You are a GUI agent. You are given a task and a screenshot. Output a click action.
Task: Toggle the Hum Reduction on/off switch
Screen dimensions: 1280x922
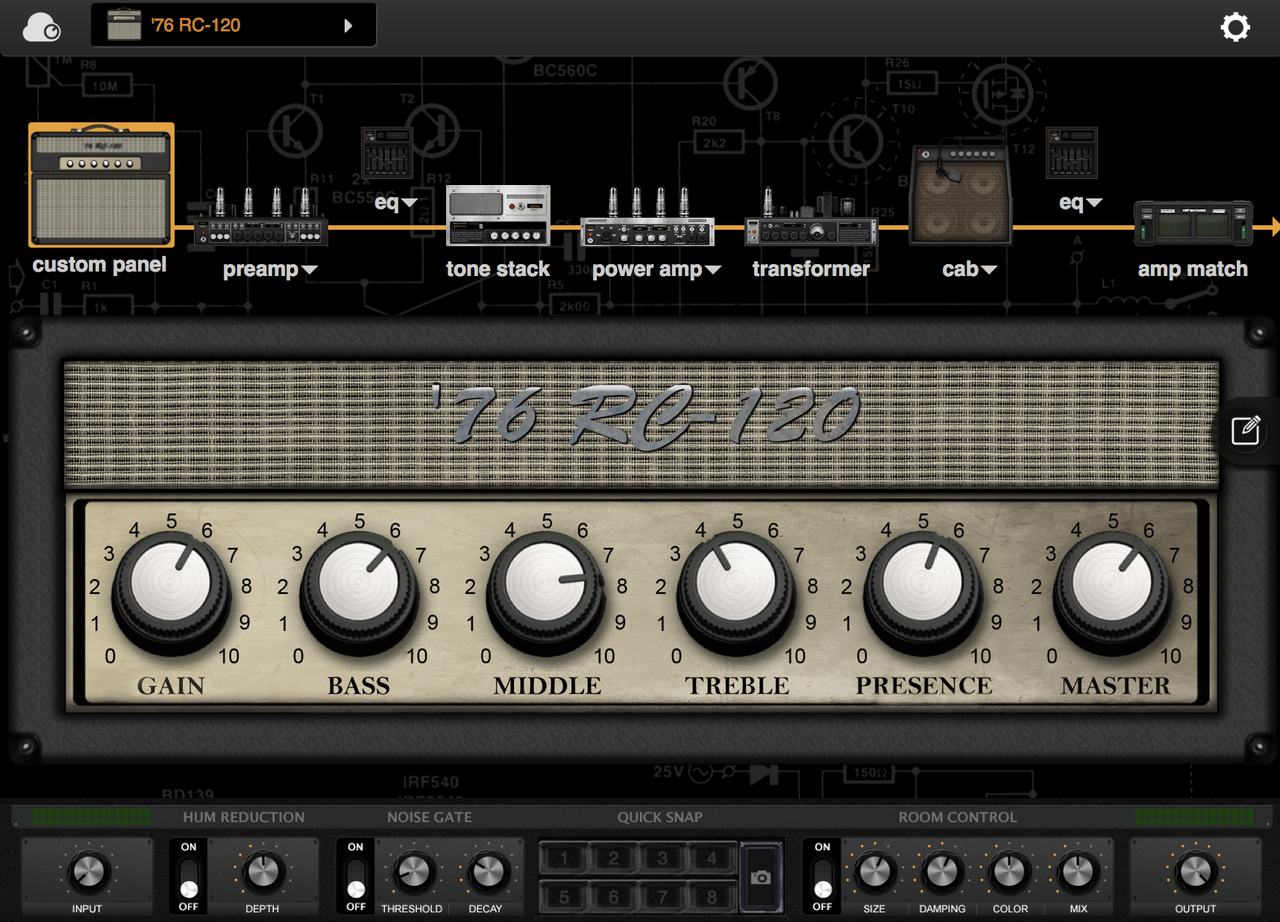pos(188,877)
